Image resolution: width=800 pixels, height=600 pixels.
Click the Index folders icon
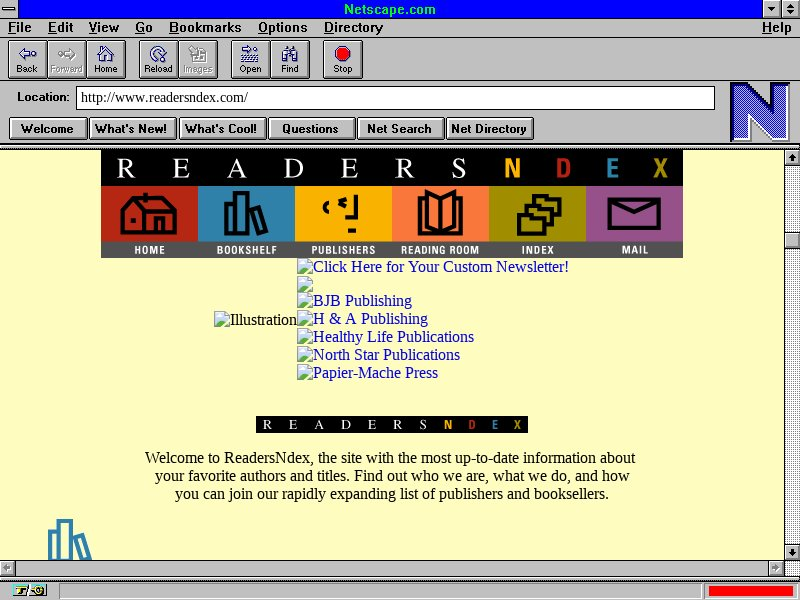coord(537,214)
